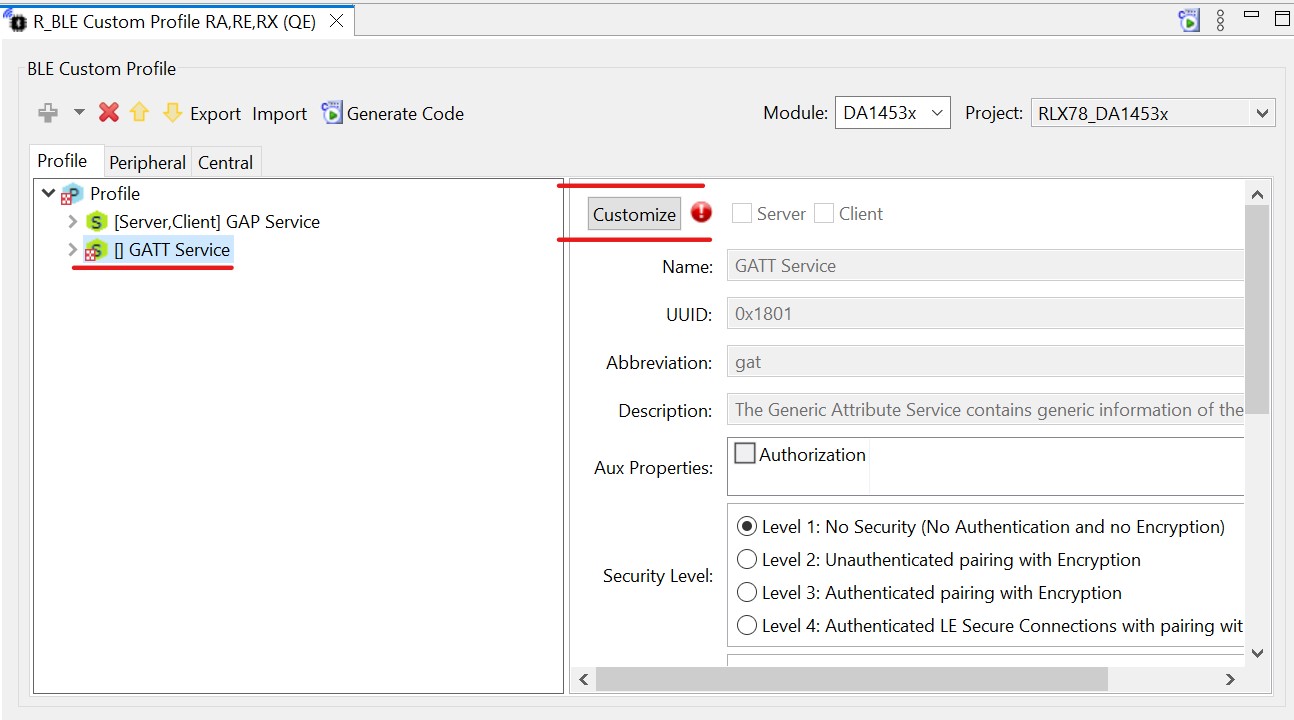The height and width of the screenshot is (720, 1294).
Task: Click the Customize button
Action: coord(634,214)
